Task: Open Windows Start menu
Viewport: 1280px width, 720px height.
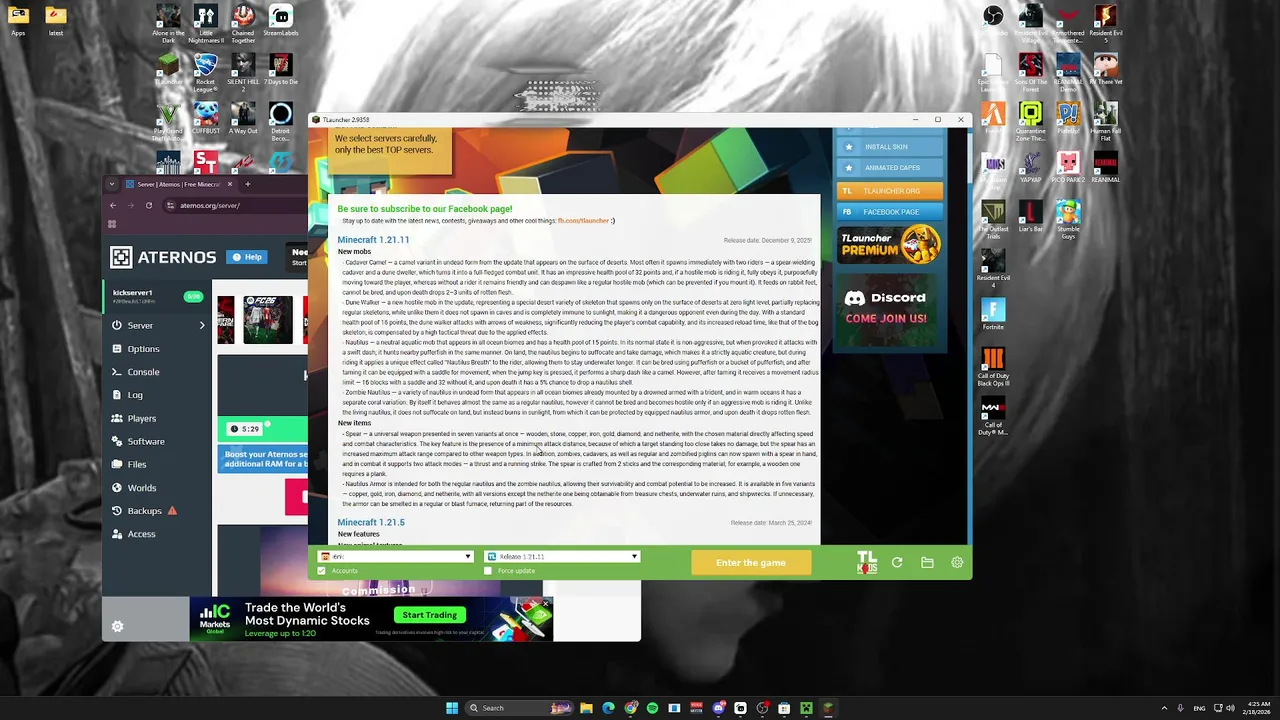Action: pyautogui.click(x=452, y=708)
